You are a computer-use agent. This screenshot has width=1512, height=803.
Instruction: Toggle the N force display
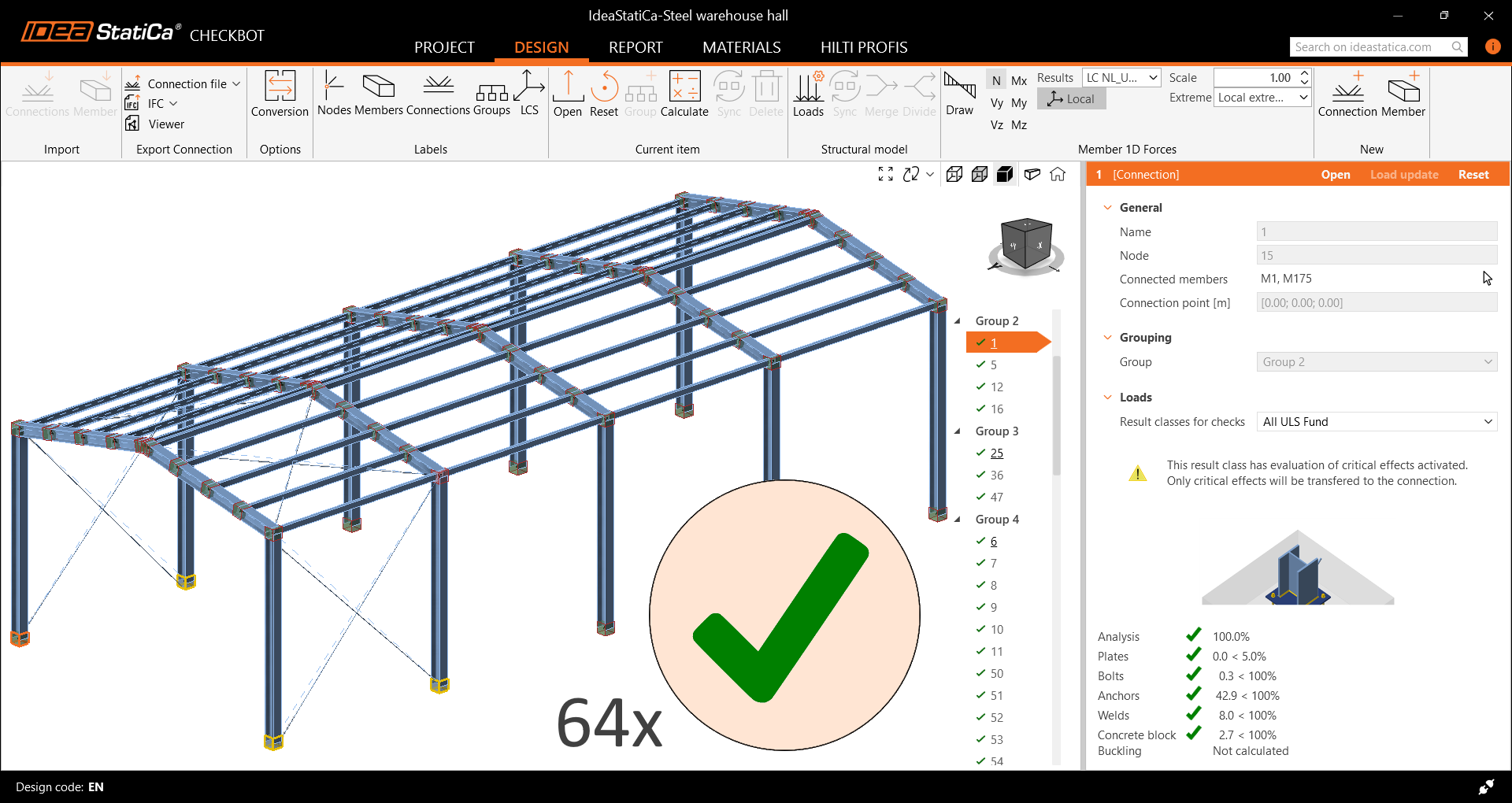click(x=996, y=80)
